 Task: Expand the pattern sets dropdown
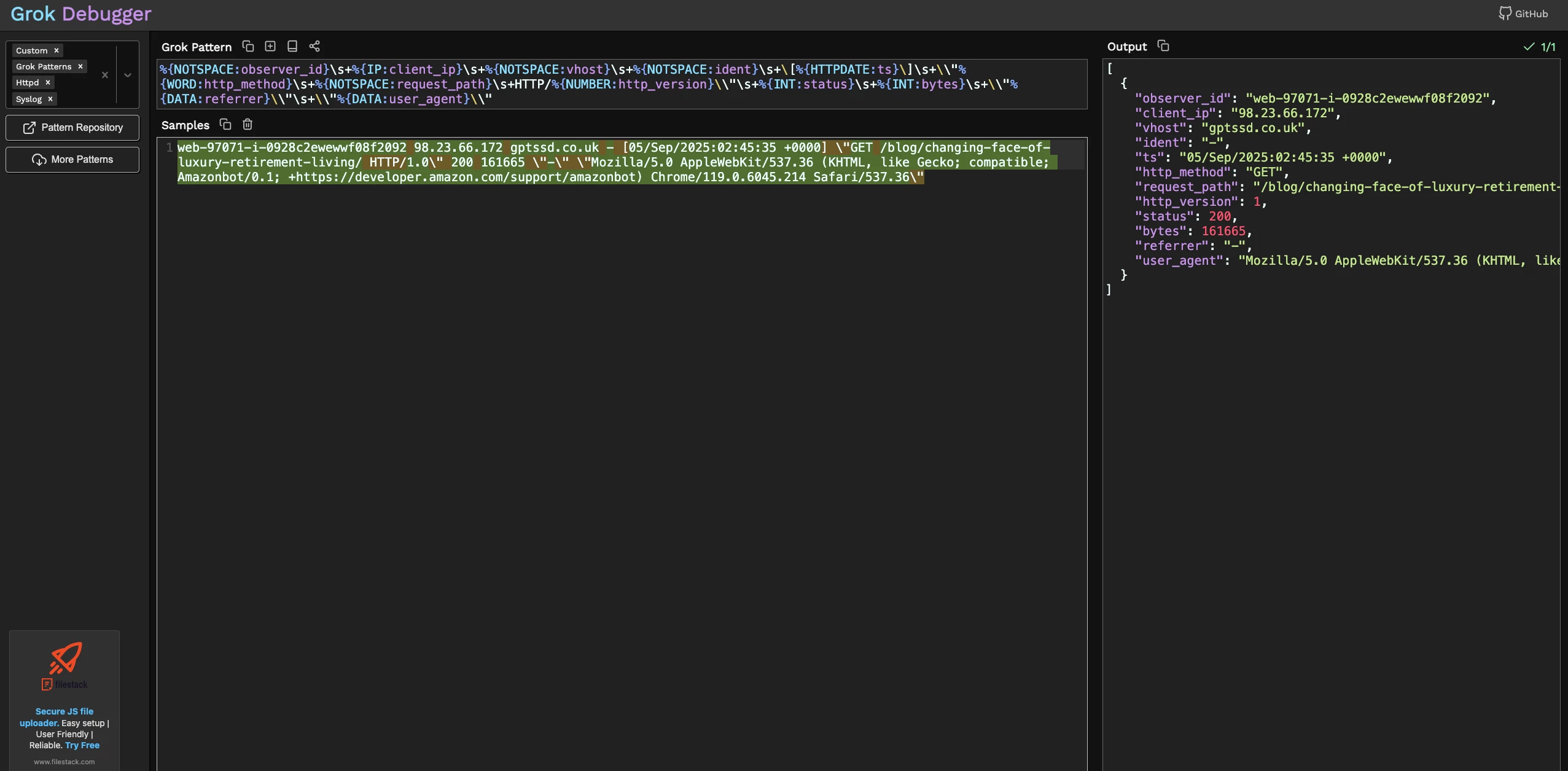(128, 75)
